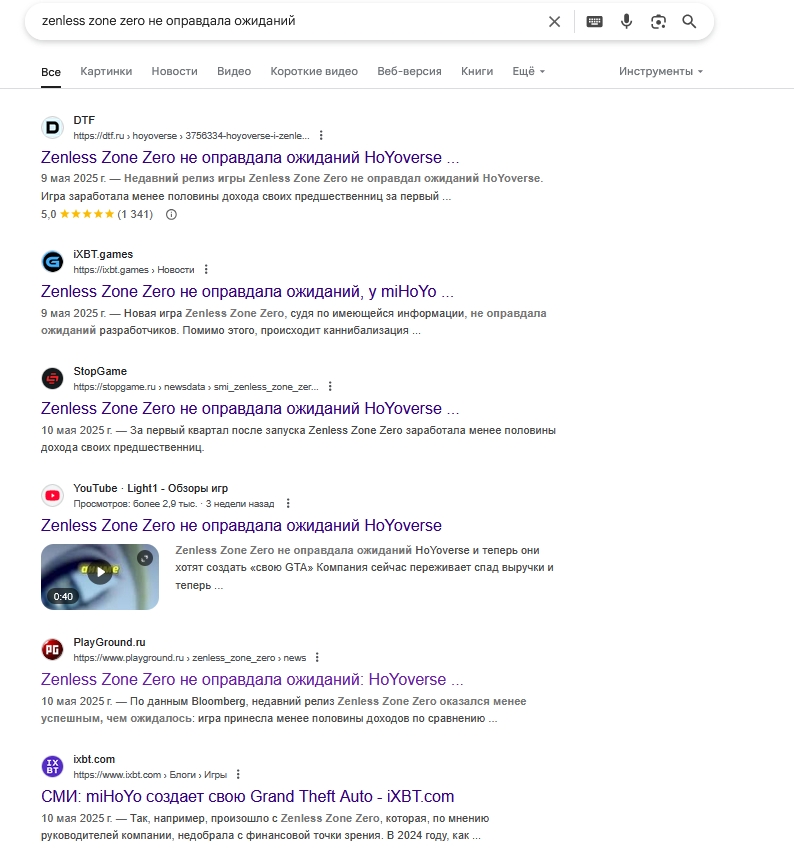Click the 'DTF' site name

84,120
